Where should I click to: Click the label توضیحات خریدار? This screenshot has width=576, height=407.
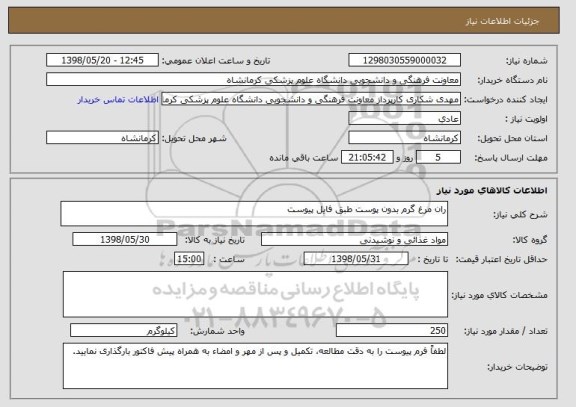[x=517, y=367]
